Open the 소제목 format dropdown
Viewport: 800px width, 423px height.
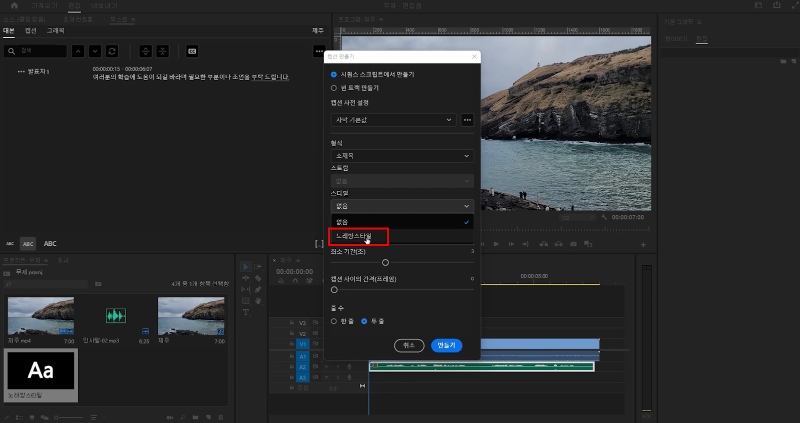[x=401, y=156]
